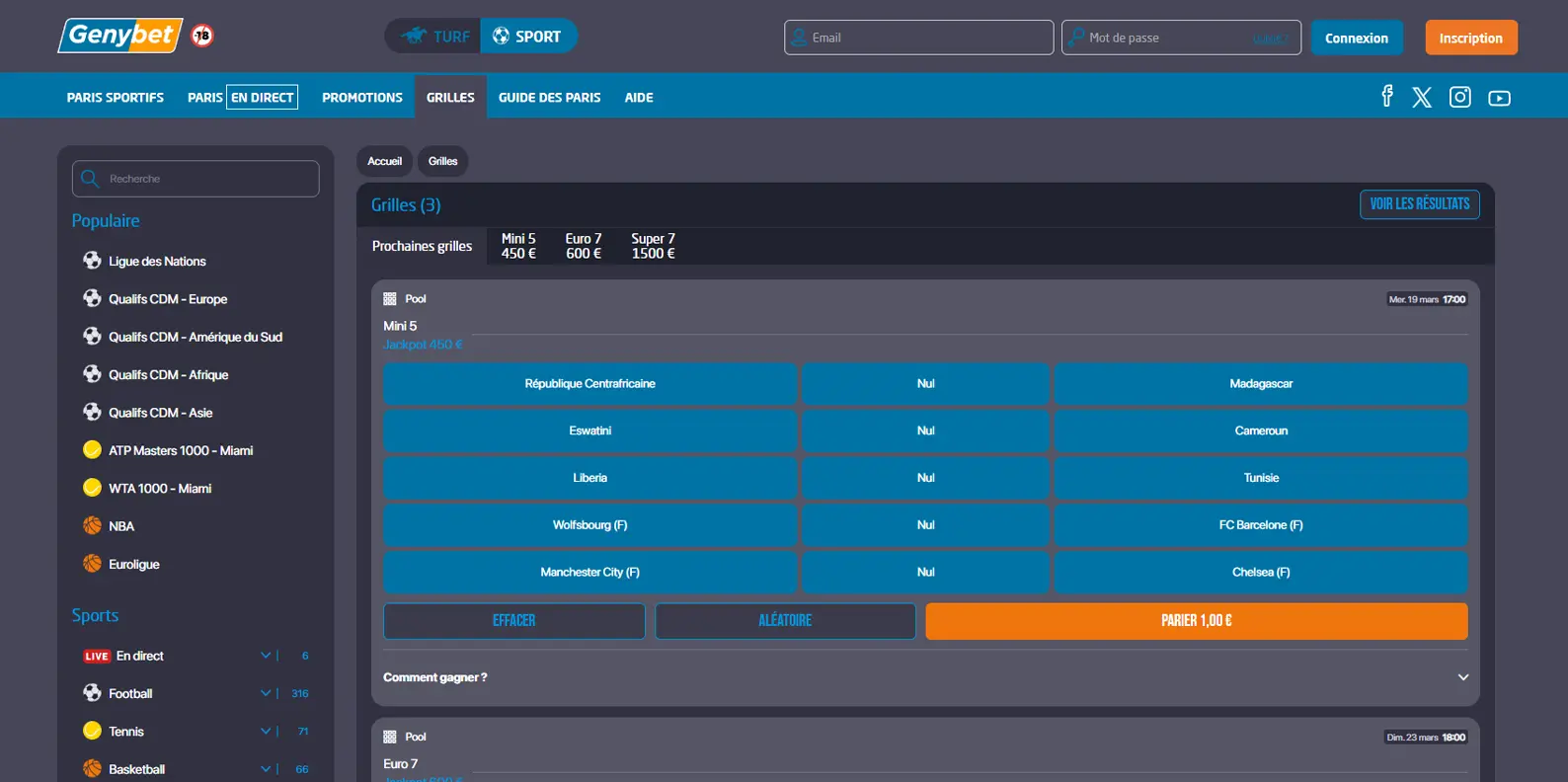This screenshot has height=782, width=1568.
Task: Click tennis ball icon beside WTA 1000 - Miami
Action: click(x=92, y=488)
